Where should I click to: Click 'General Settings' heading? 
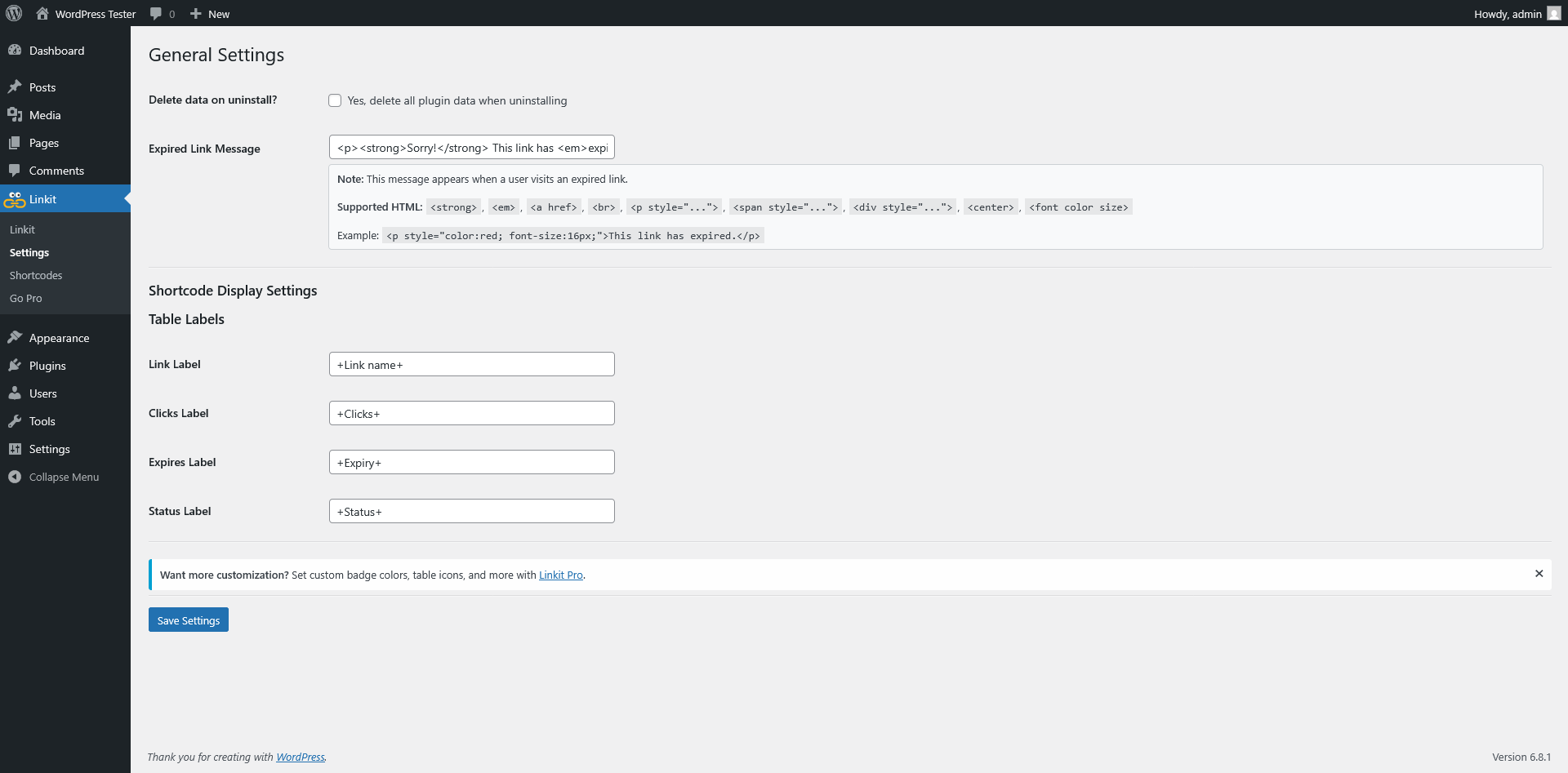216,55
